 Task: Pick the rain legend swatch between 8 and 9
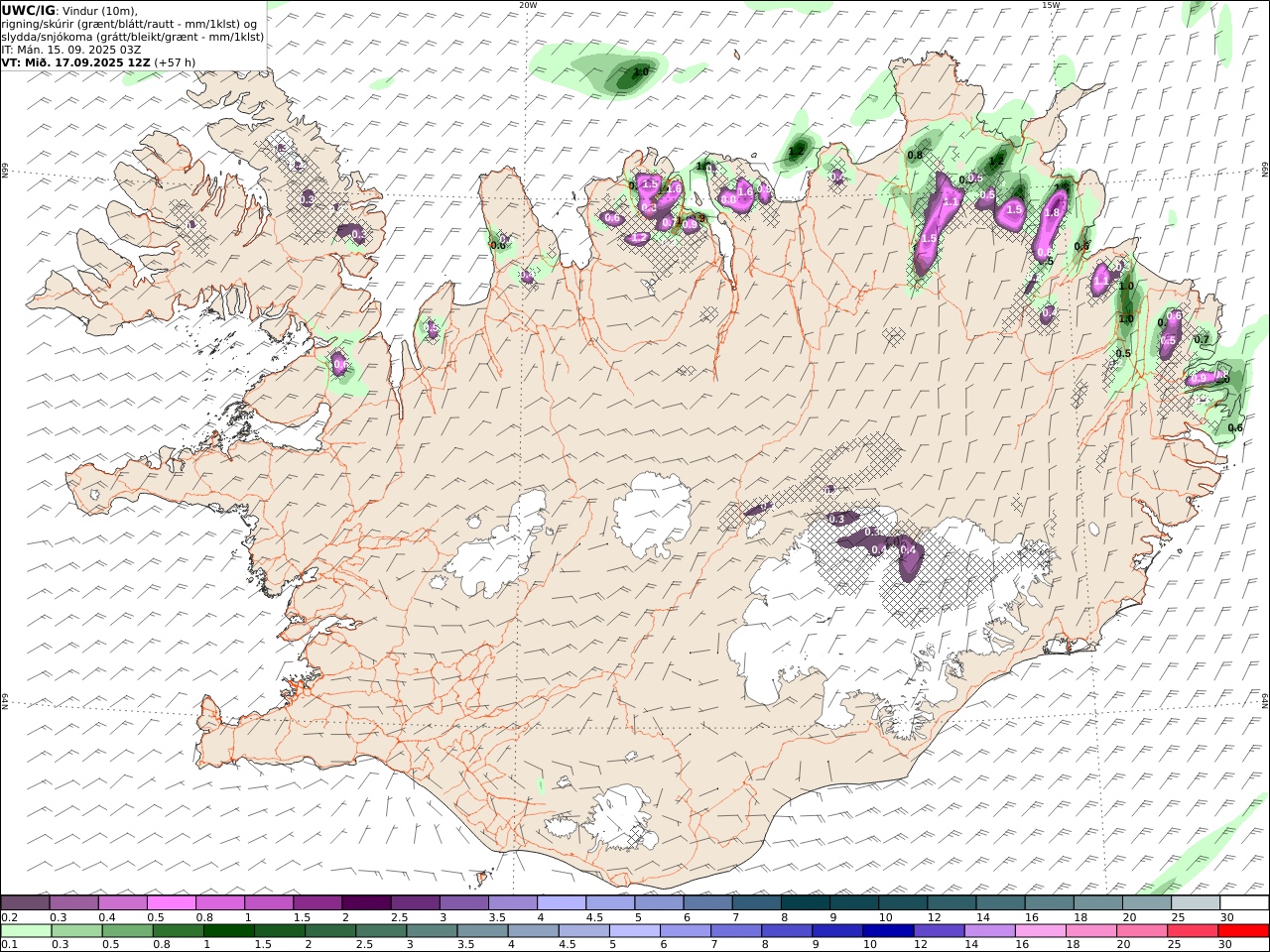(x=786, y=930)
